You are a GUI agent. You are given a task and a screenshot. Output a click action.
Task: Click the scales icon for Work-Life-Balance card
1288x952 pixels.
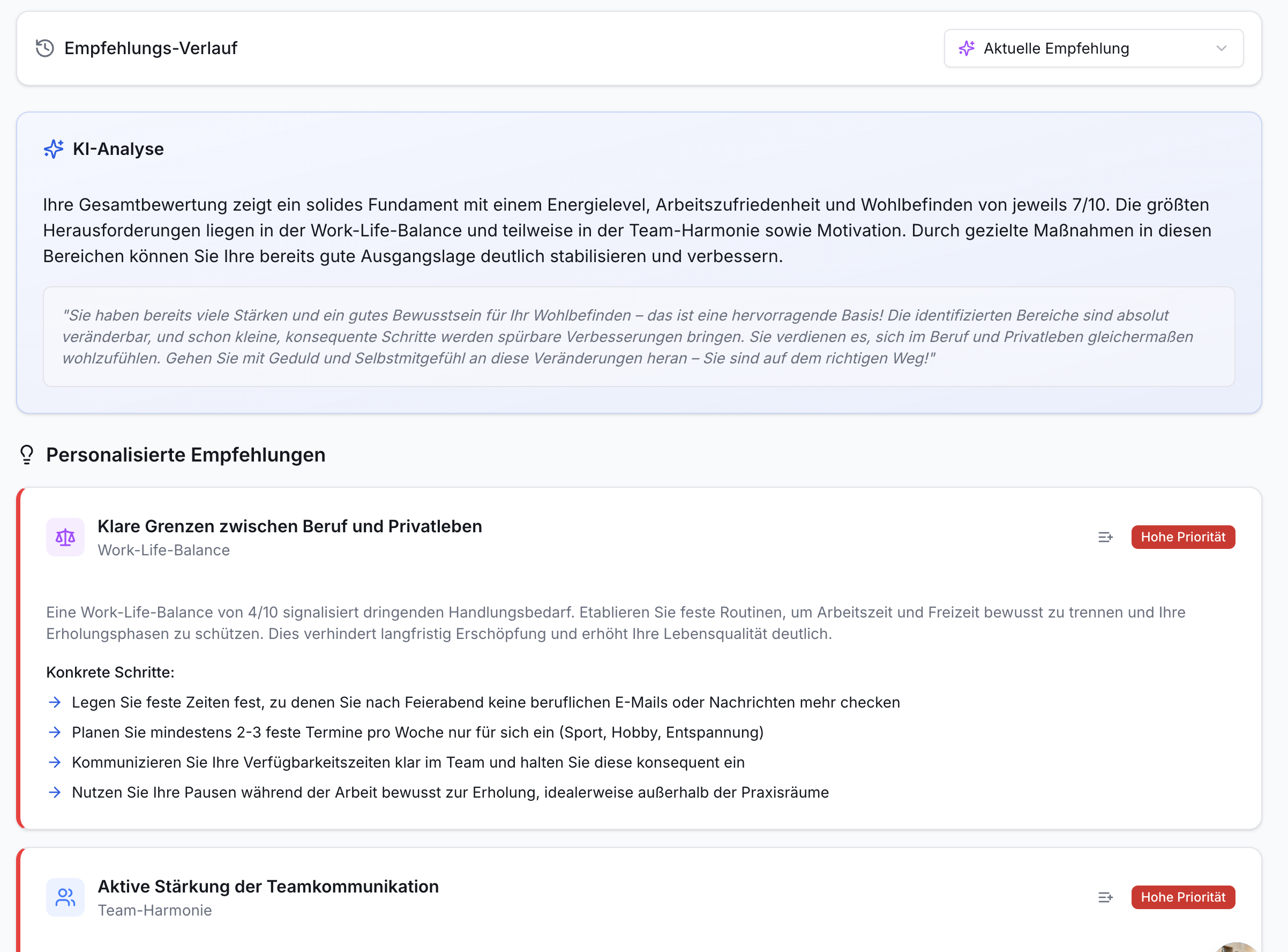click(65, 537)
